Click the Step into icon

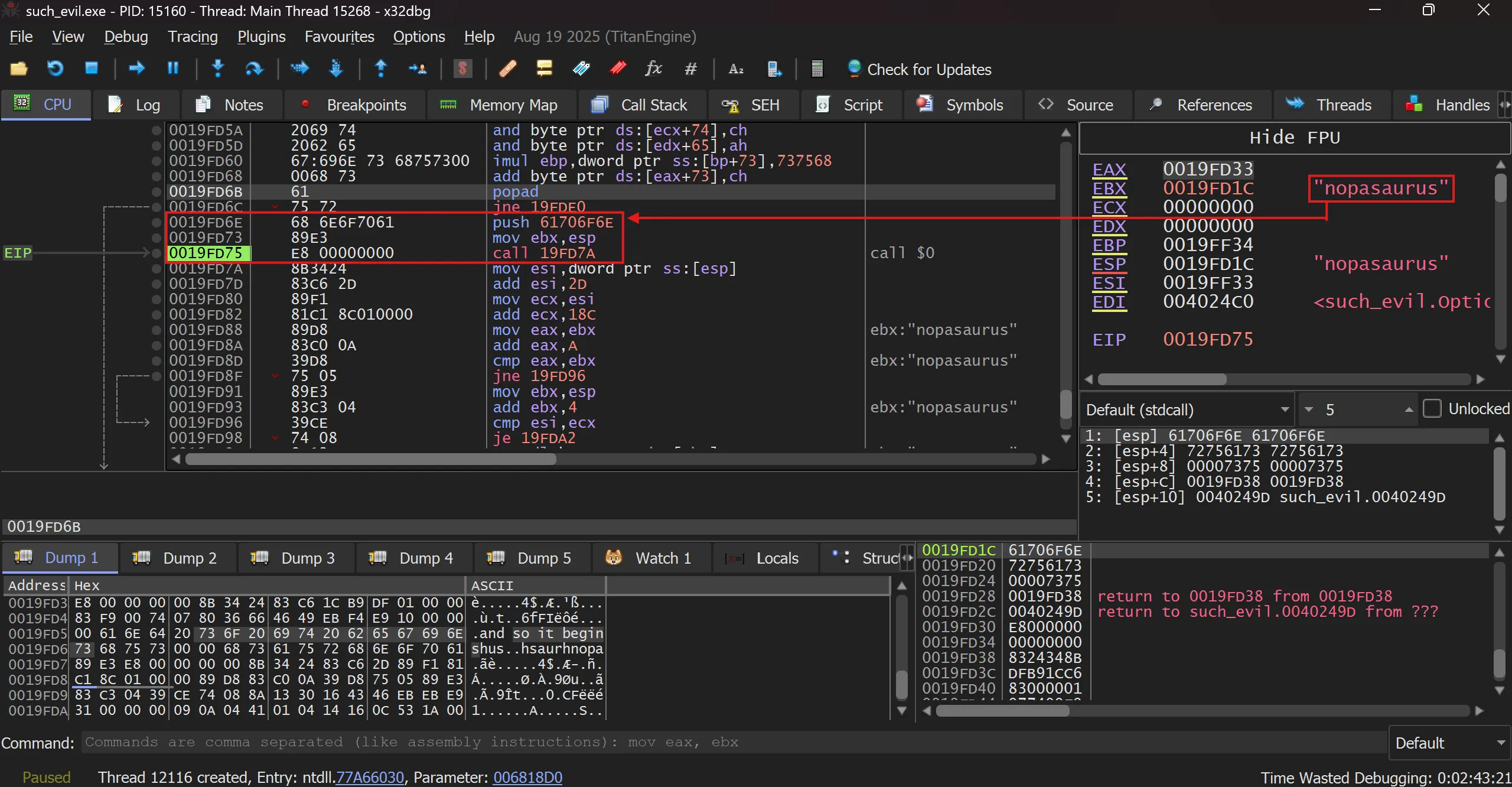pyautogui.click(x=218, y=69)
